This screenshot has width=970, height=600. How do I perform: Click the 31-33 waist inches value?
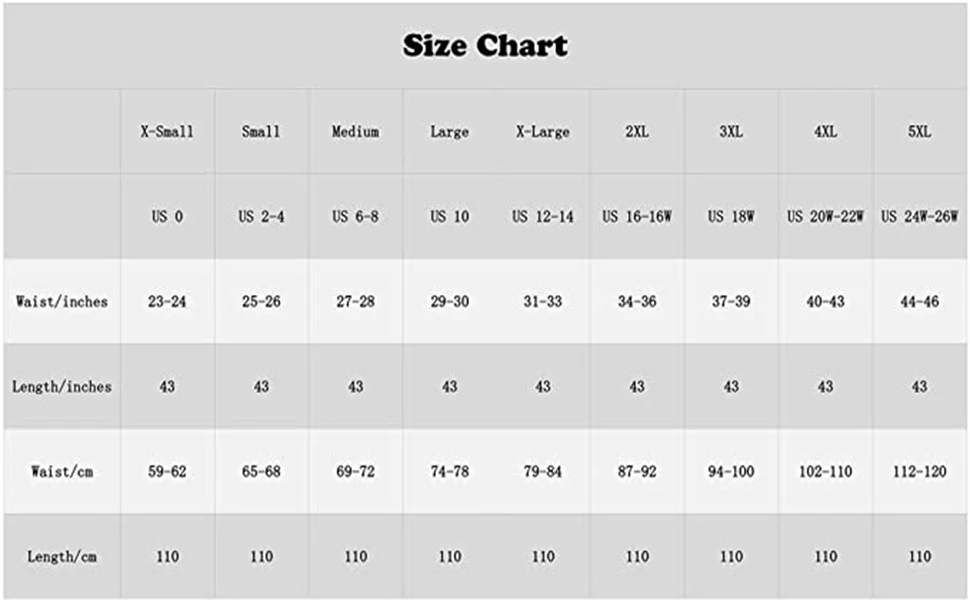pyautogui.click(x=543, y=302)
